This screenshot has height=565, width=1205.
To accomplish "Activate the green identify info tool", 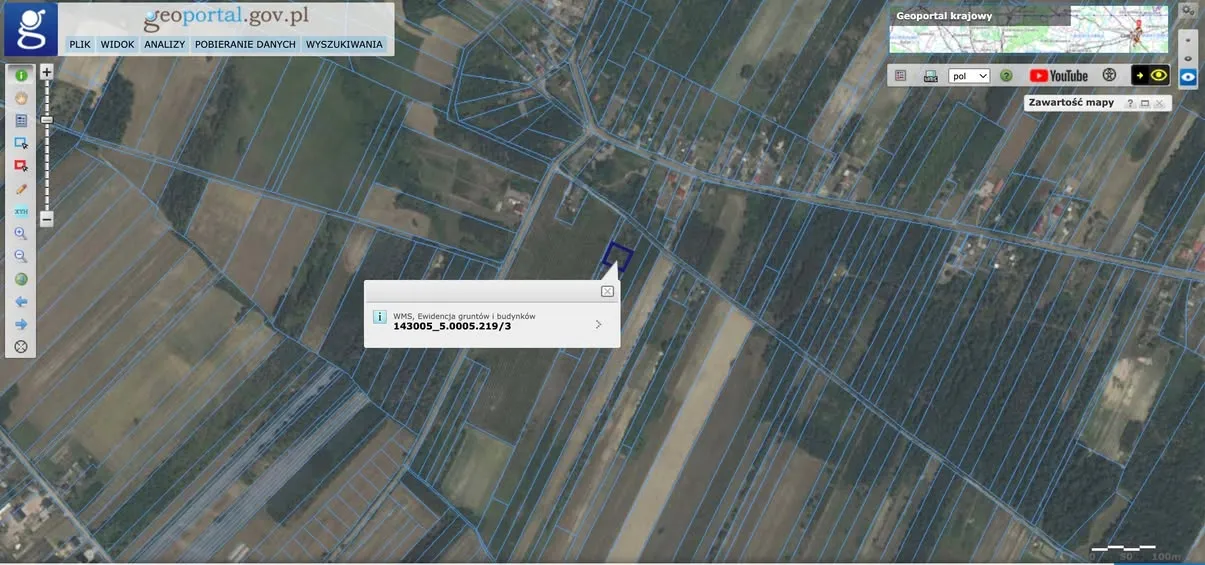I will point(20,75).
